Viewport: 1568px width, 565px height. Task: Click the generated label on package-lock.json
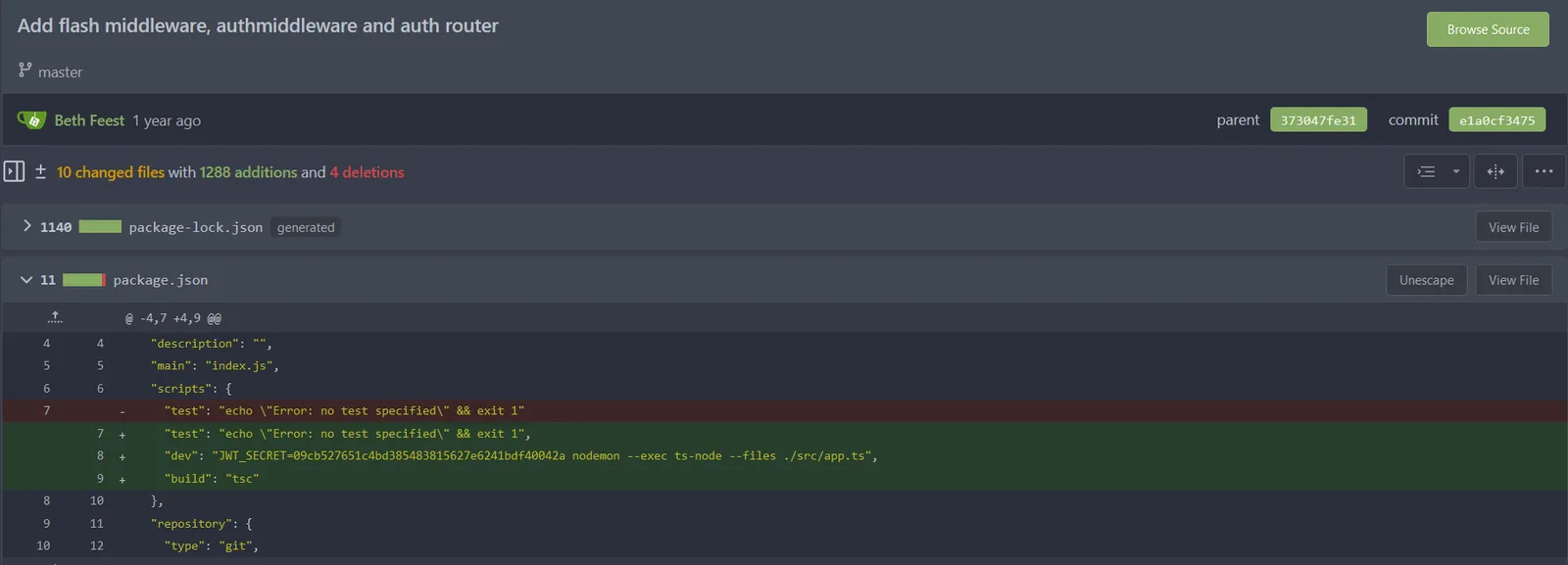tap(306, 227)
